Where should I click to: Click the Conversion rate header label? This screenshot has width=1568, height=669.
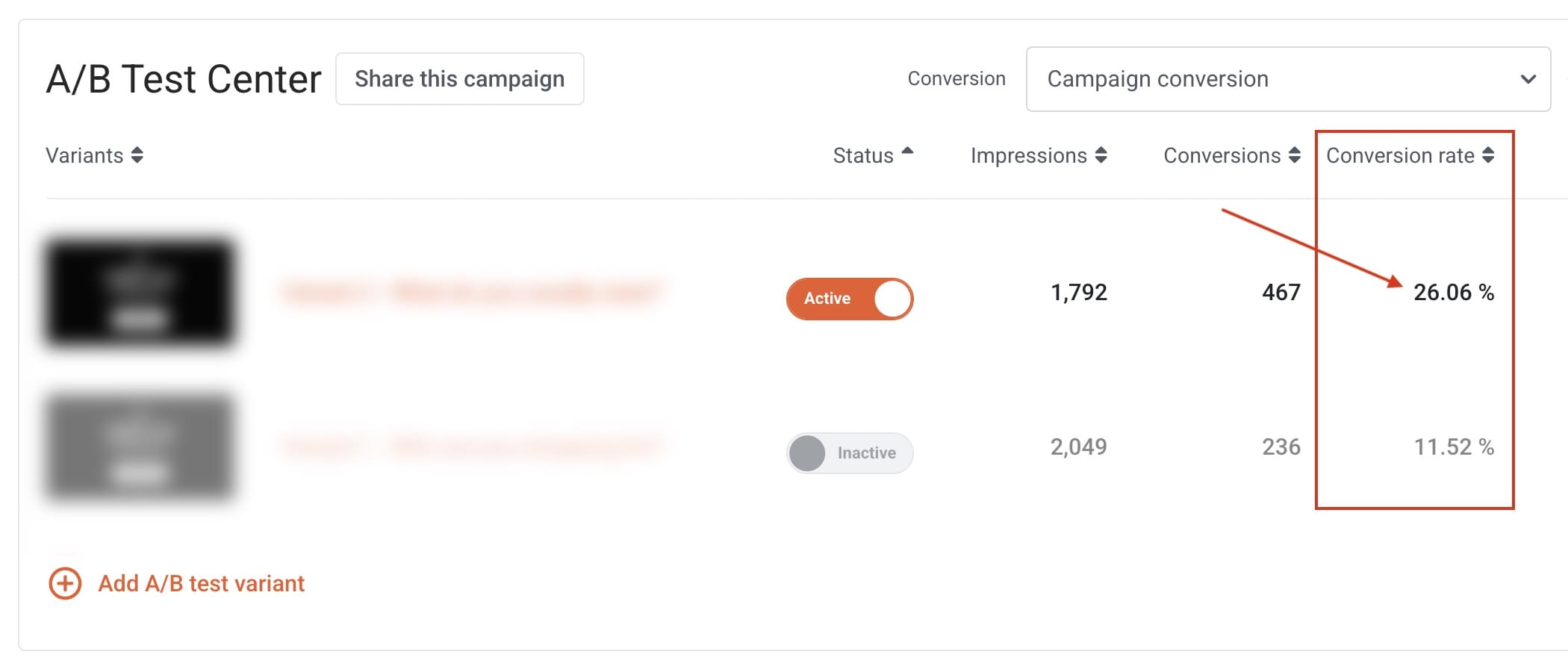pyautogui.click(x=1399, y=155)
